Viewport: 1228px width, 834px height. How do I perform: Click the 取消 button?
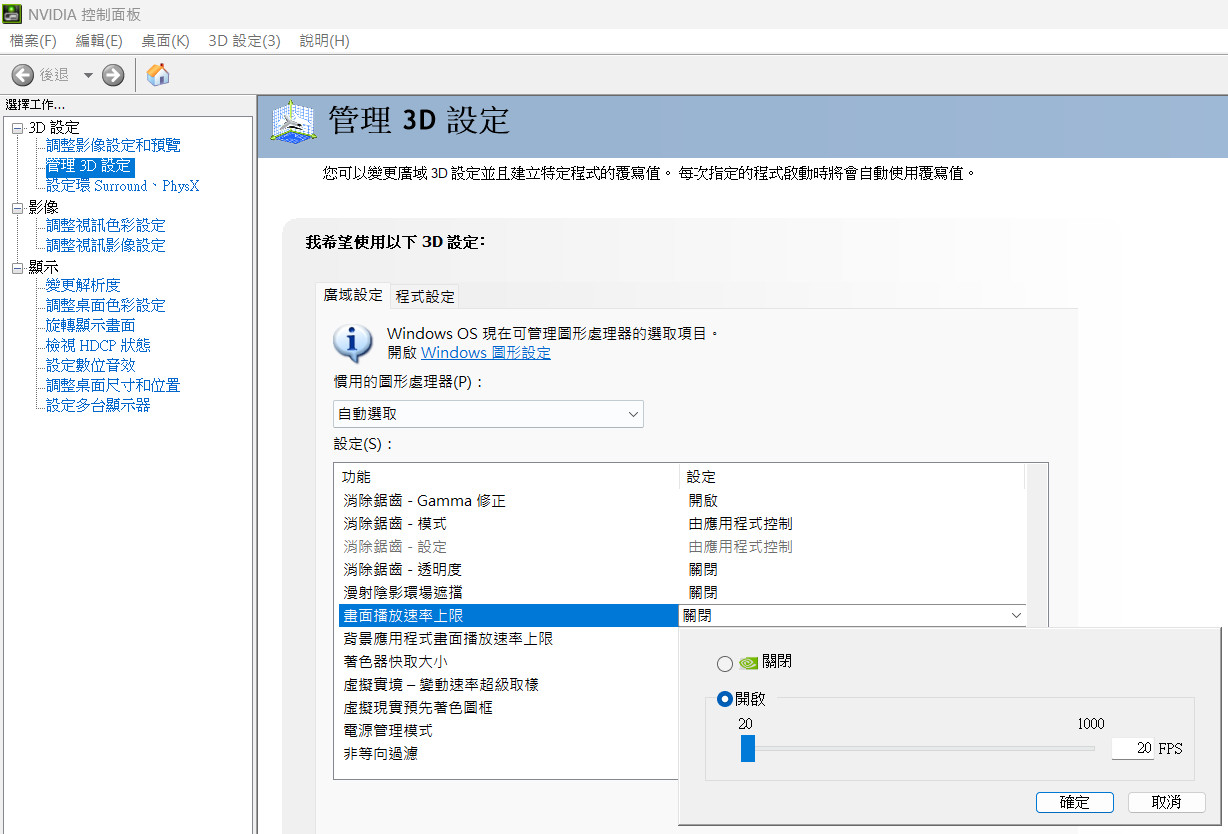[1166, 802]
